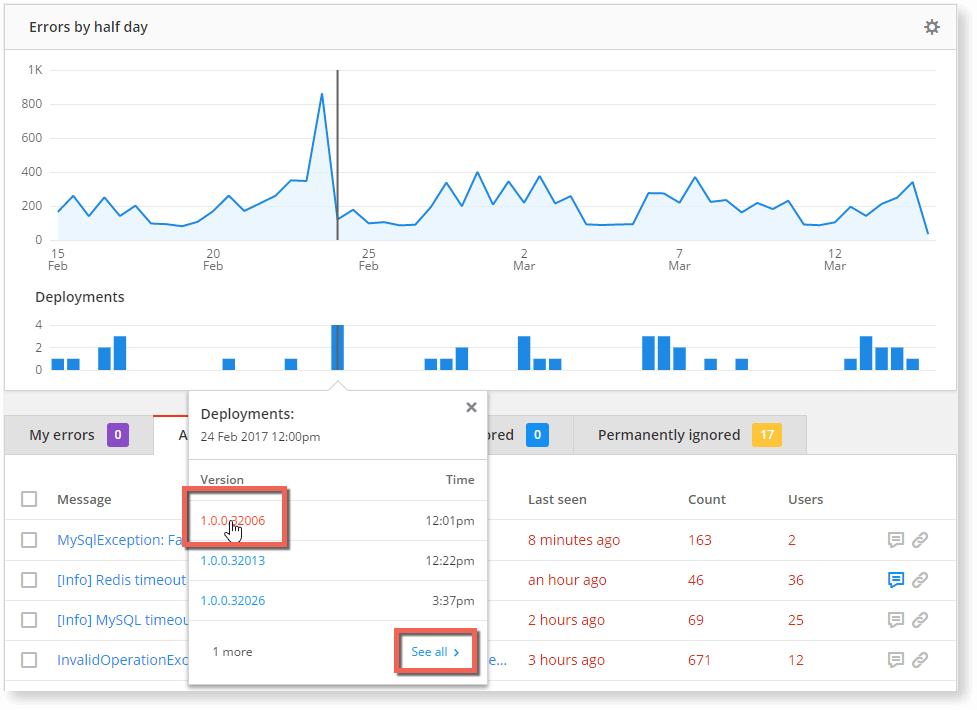
Task: Close the Deployments popup
Action: coord(471,407)
